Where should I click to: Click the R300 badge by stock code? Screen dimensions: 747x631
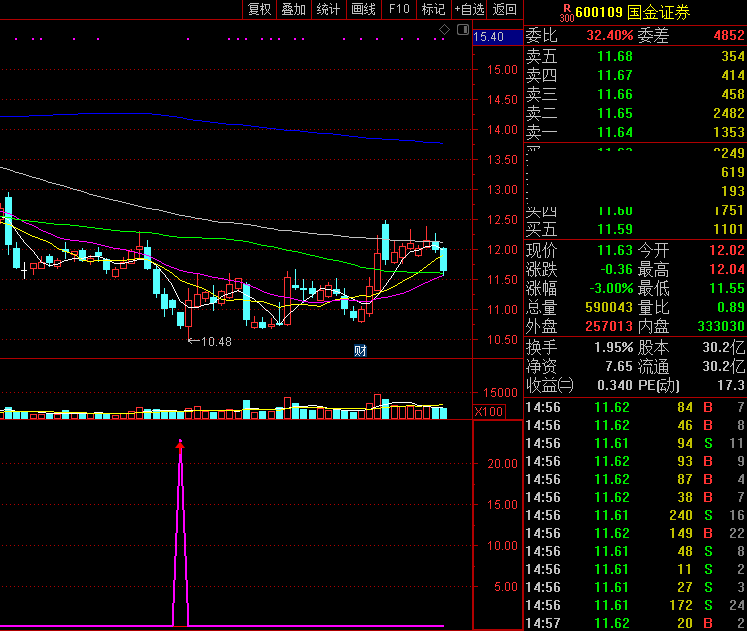(x=567, y=13)
